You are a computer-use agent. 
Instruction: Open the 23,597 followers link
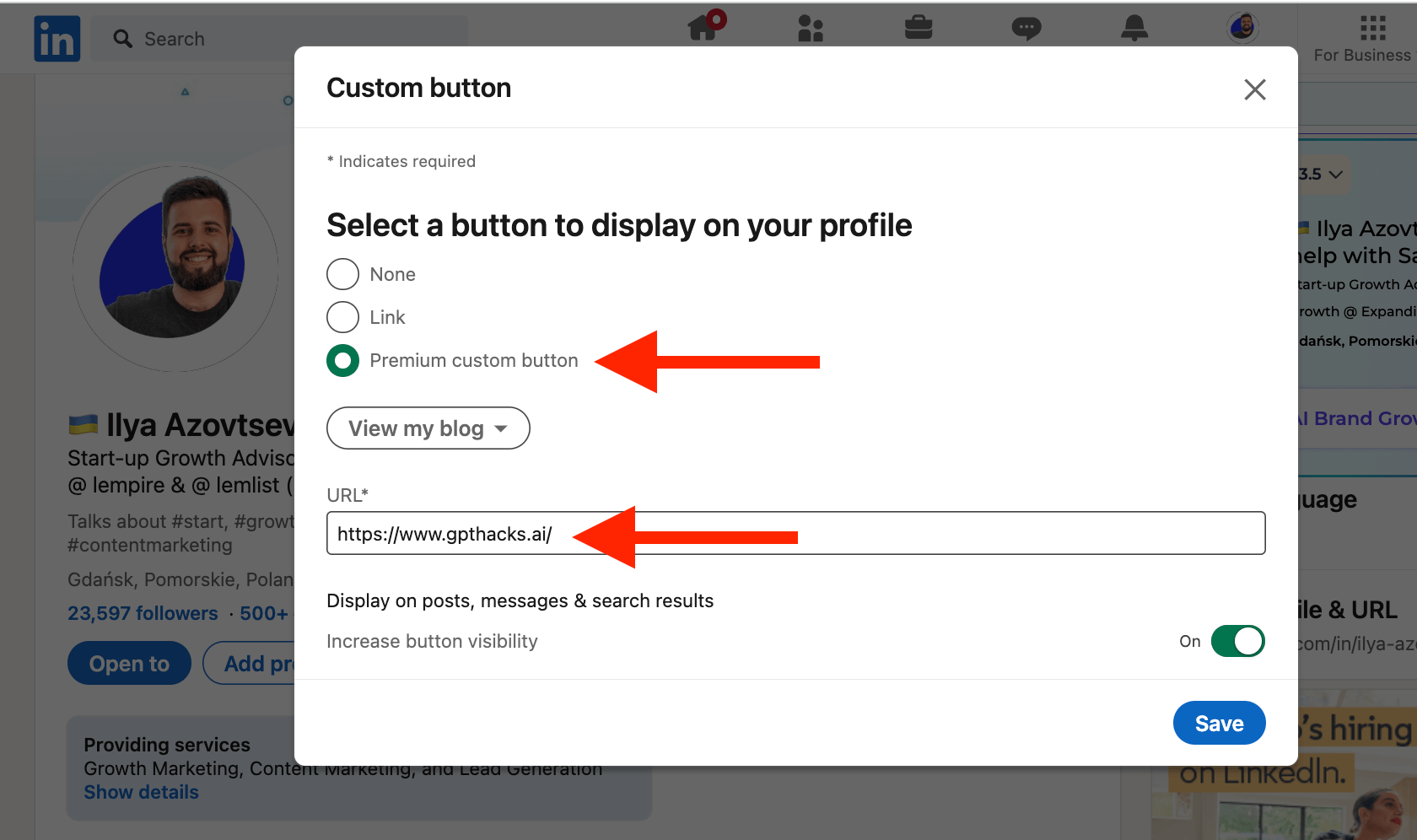[143, 613]
